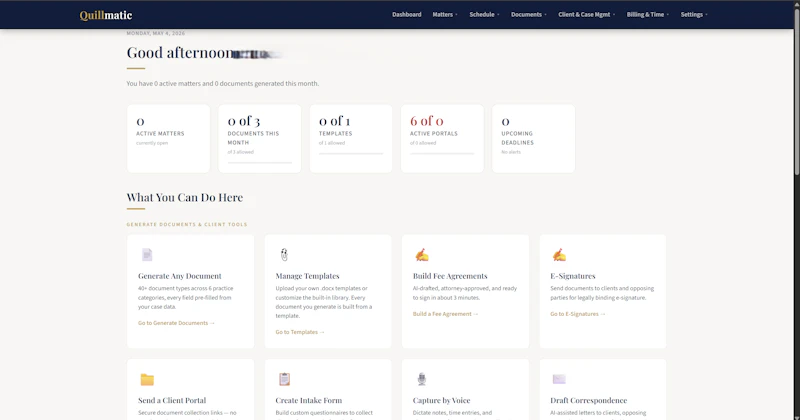
Task: Open the Build Fee Agreements heading
Action: coord(450,276)
